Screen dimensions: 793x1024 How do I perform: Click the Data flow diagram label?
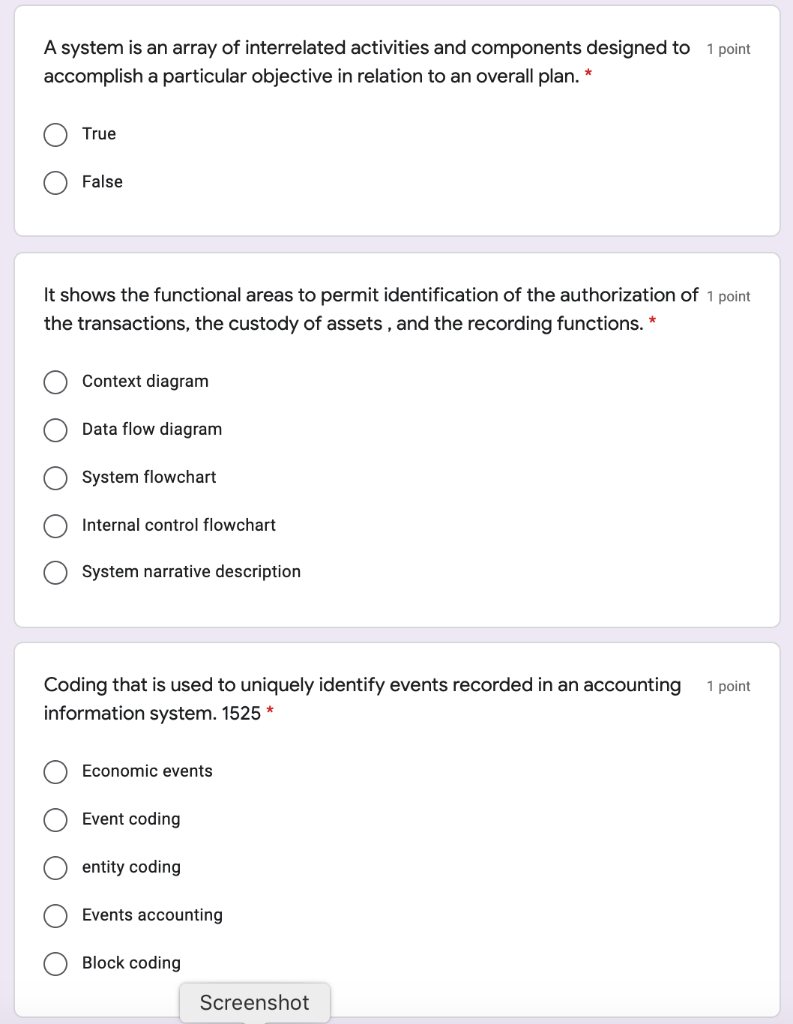[152, 429]
